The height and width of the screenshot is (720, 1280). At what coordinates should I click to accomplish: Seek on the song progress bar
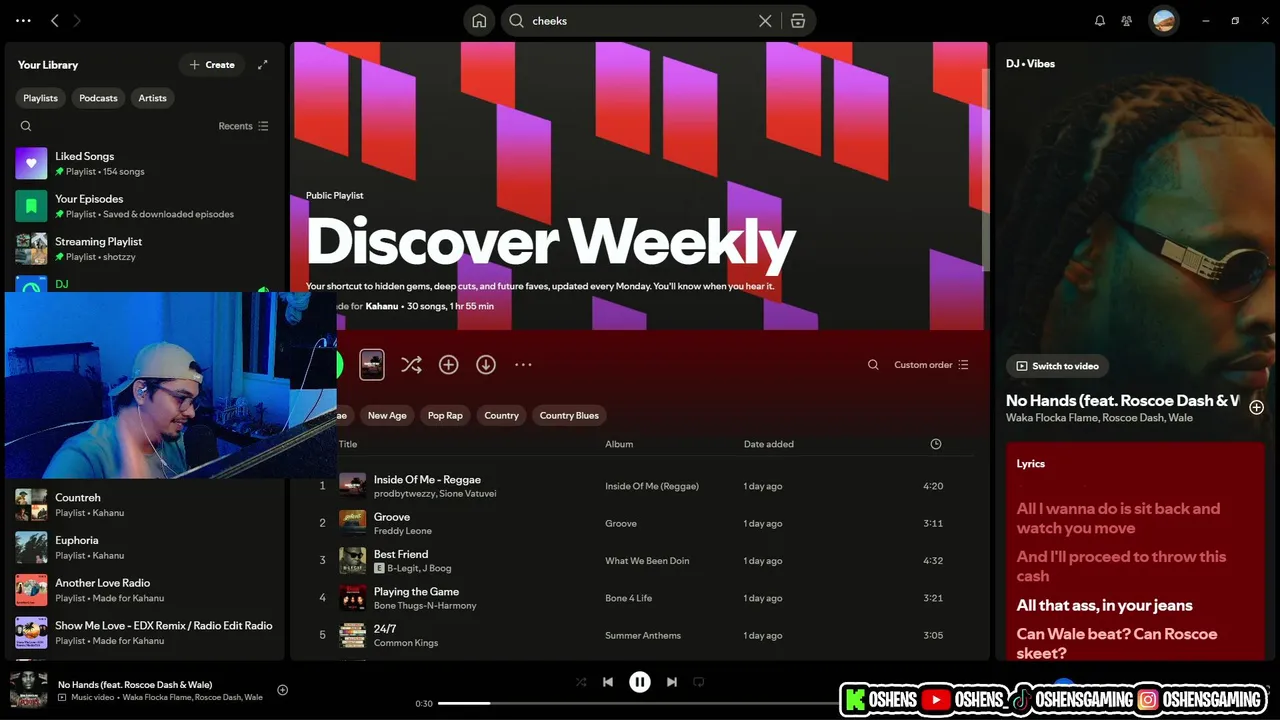(640, 703)
